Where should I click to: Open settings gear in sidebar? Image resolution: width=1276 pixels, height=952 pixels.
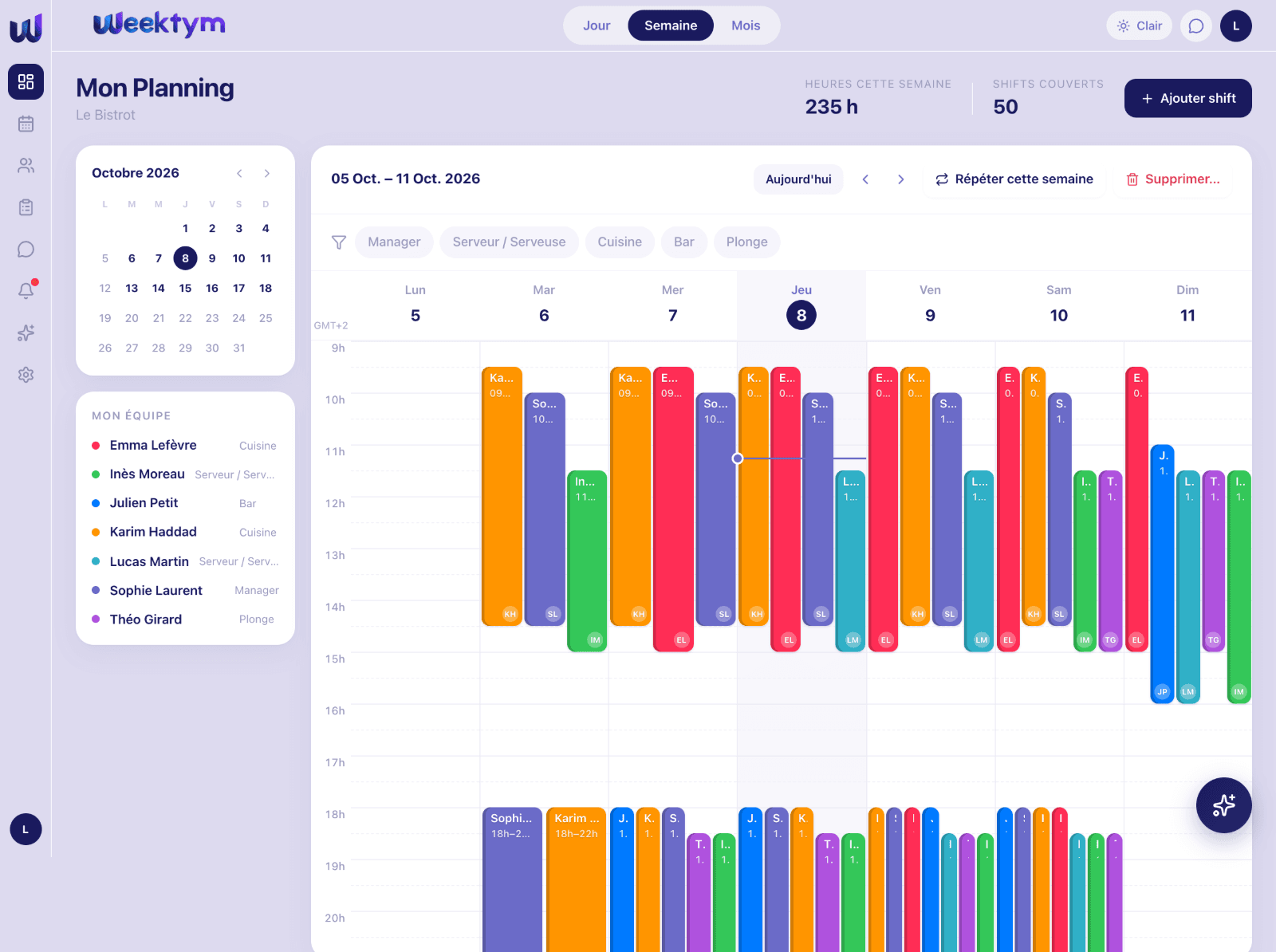pyautogui.click(x=26, y=375)
